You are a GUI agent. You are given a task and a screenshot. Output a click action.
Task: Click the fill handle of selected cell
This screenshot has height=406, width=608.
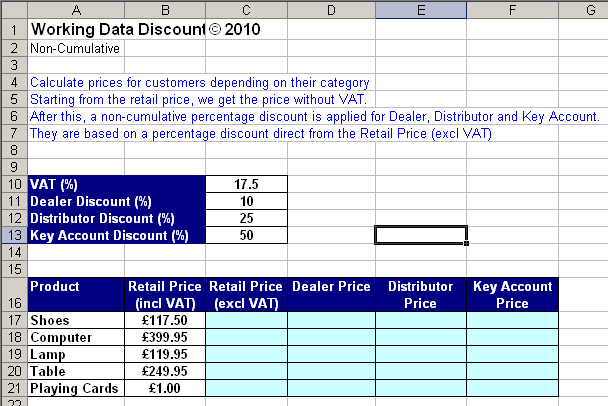click(466, 244)
